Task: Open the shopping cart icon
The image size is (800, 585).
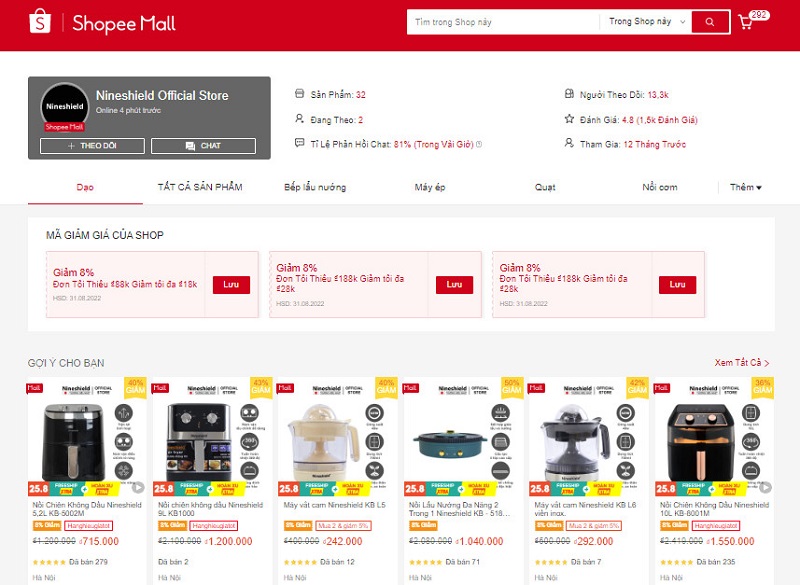Action: (x=745, y=22)
